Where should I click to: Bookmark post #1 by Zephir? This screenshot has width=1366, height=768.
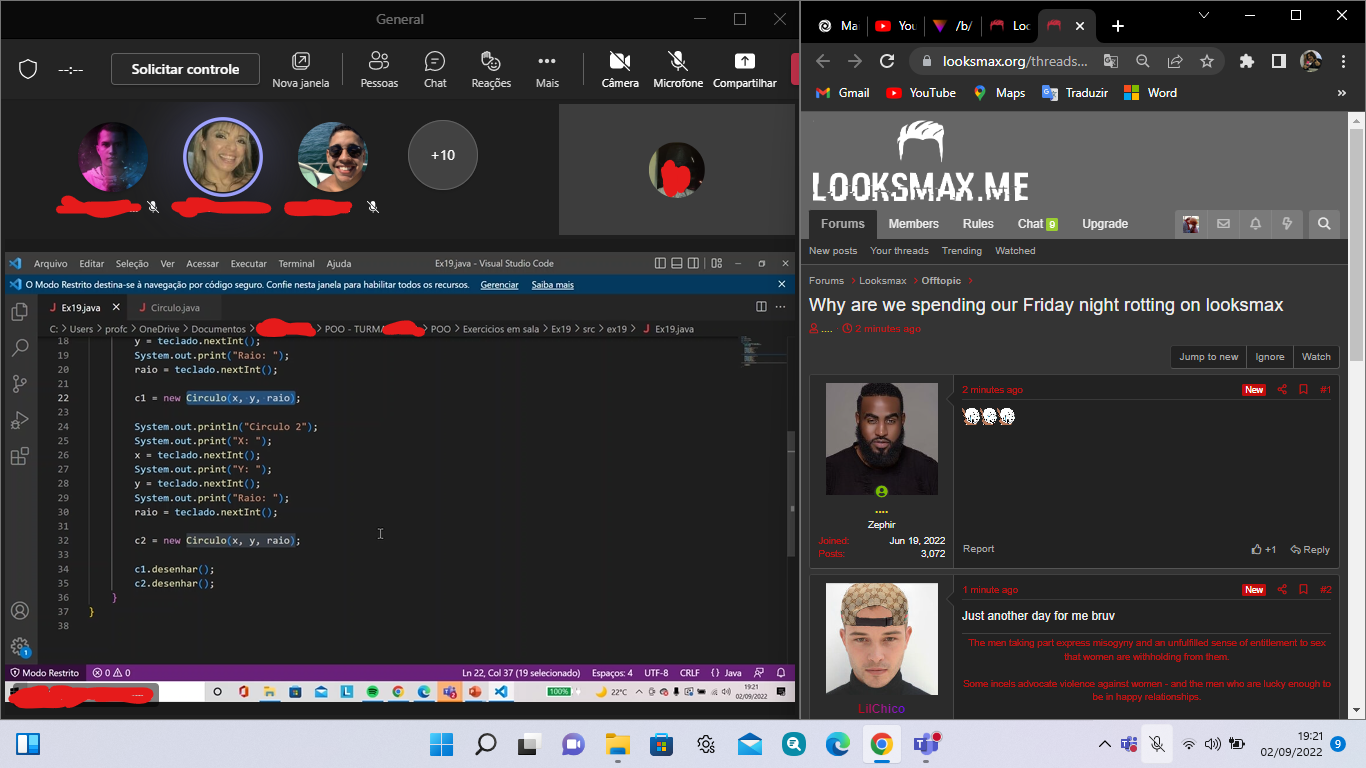1303,390
